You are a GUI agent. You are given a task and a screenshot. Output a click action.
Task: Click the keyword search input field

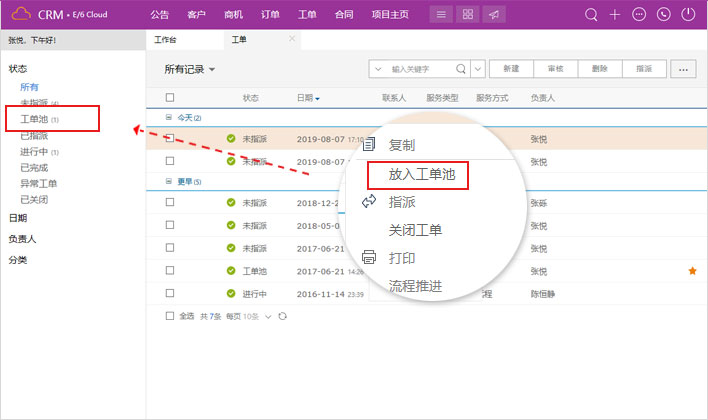[x=421, y=69]
